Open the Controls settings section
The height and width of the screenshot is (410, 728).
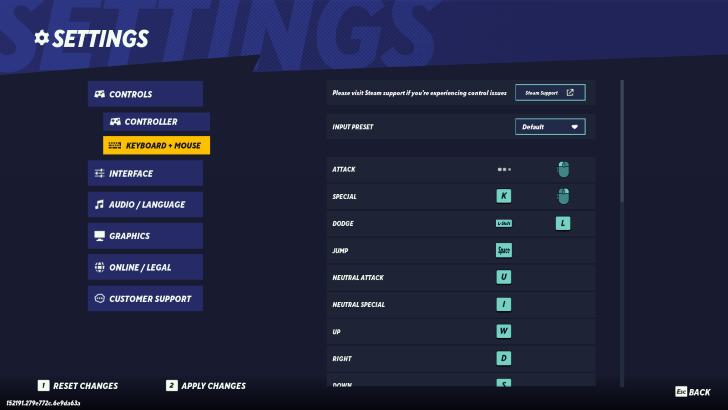pos(145,94)
